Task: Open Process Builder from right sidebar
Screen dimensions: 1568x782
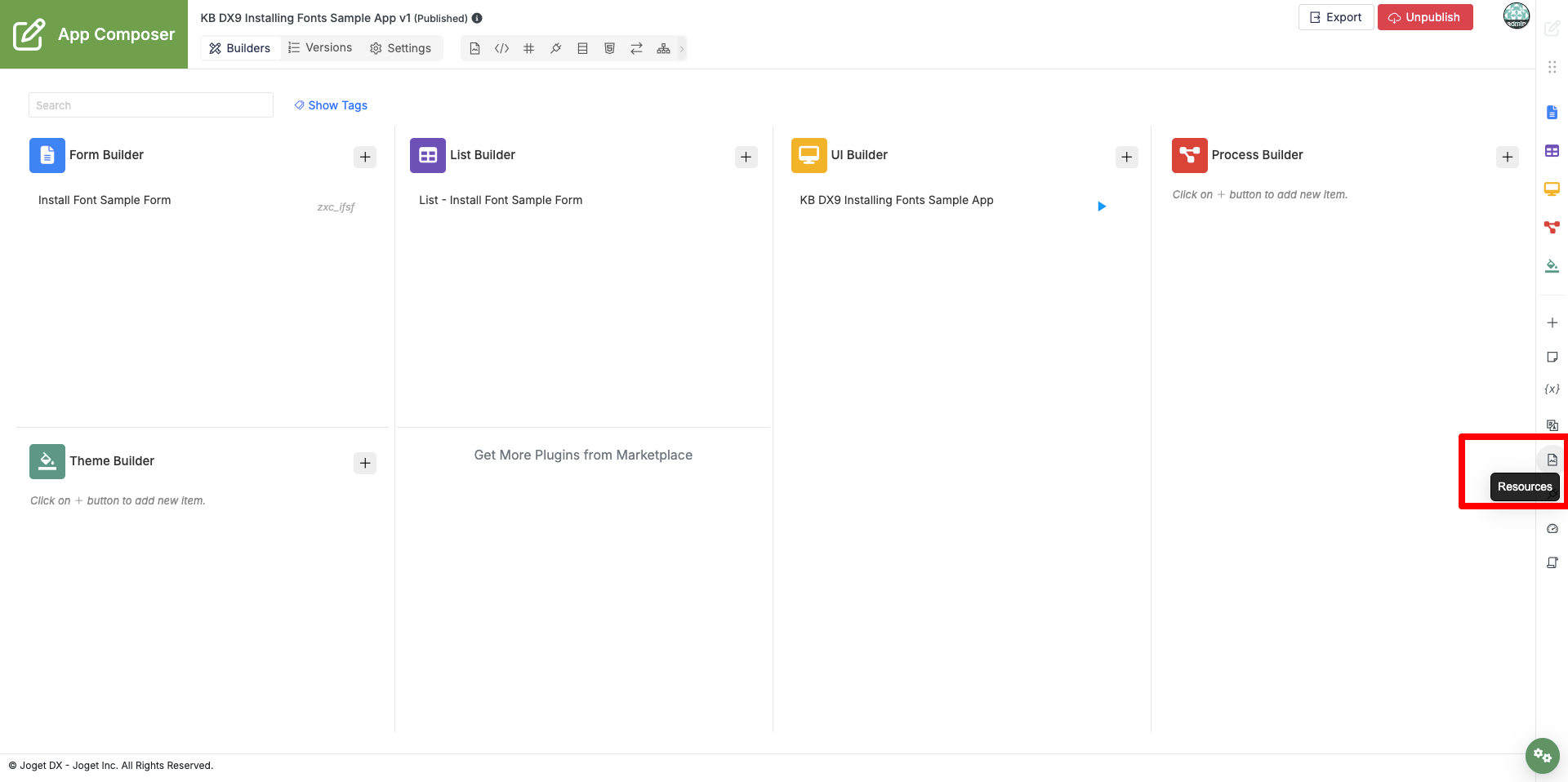Action: (x=1552, y=227)
